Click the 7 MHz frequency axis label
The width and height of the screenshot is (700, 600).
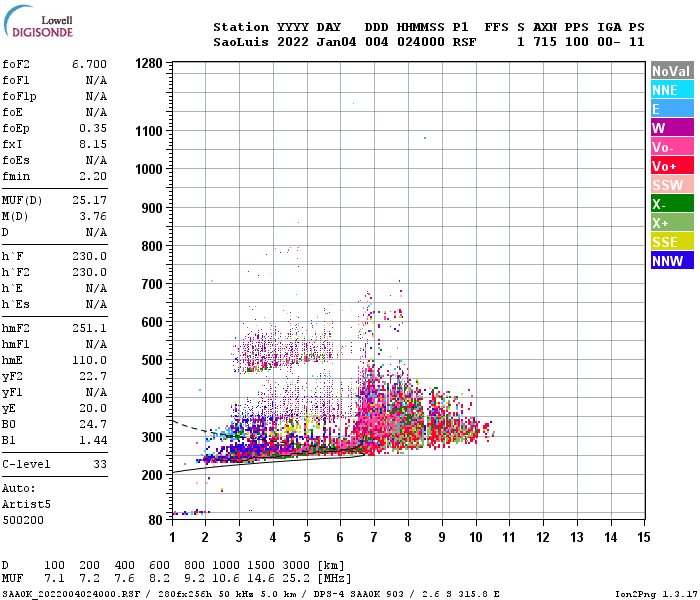pyautogui.click(x=374, y=537)
